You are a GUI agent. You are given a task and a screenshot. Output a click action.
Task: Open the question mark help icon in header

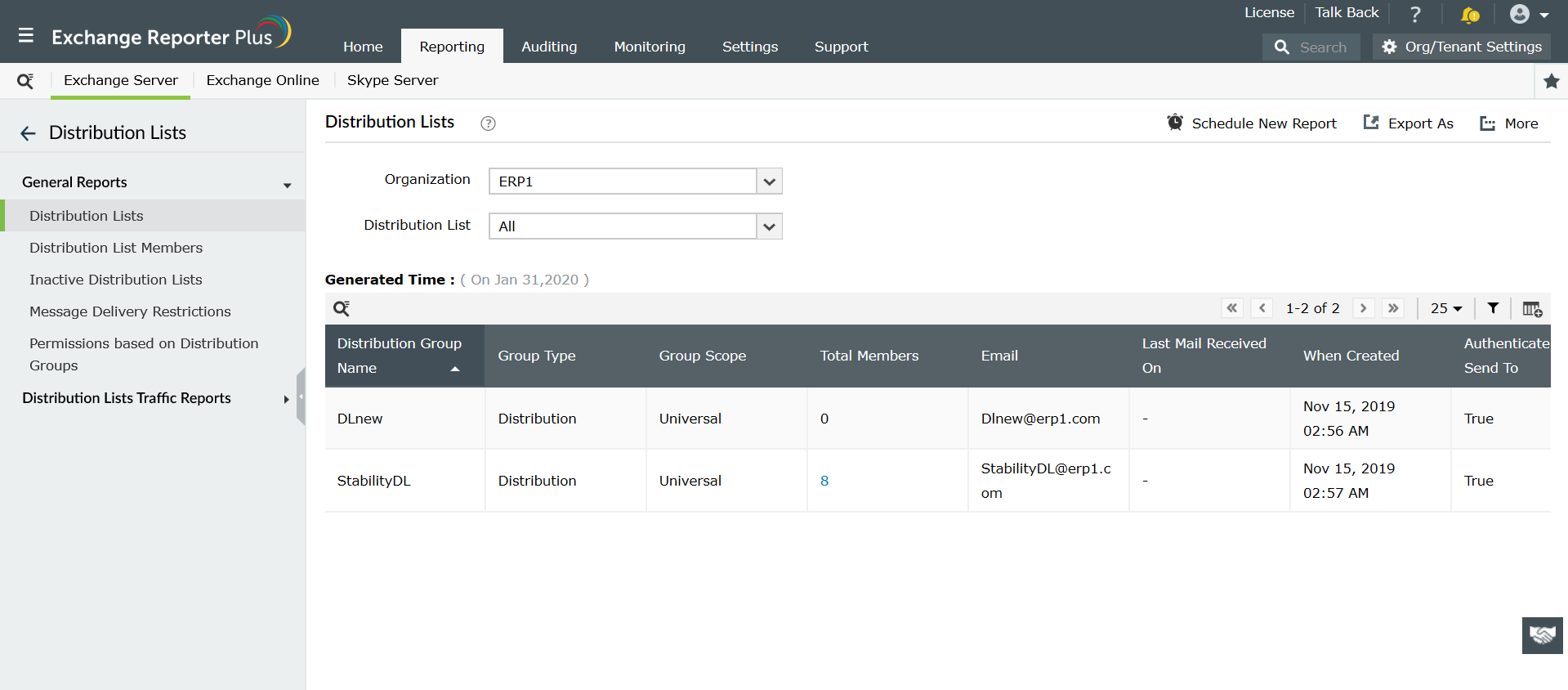click(x=1415, y=15)
